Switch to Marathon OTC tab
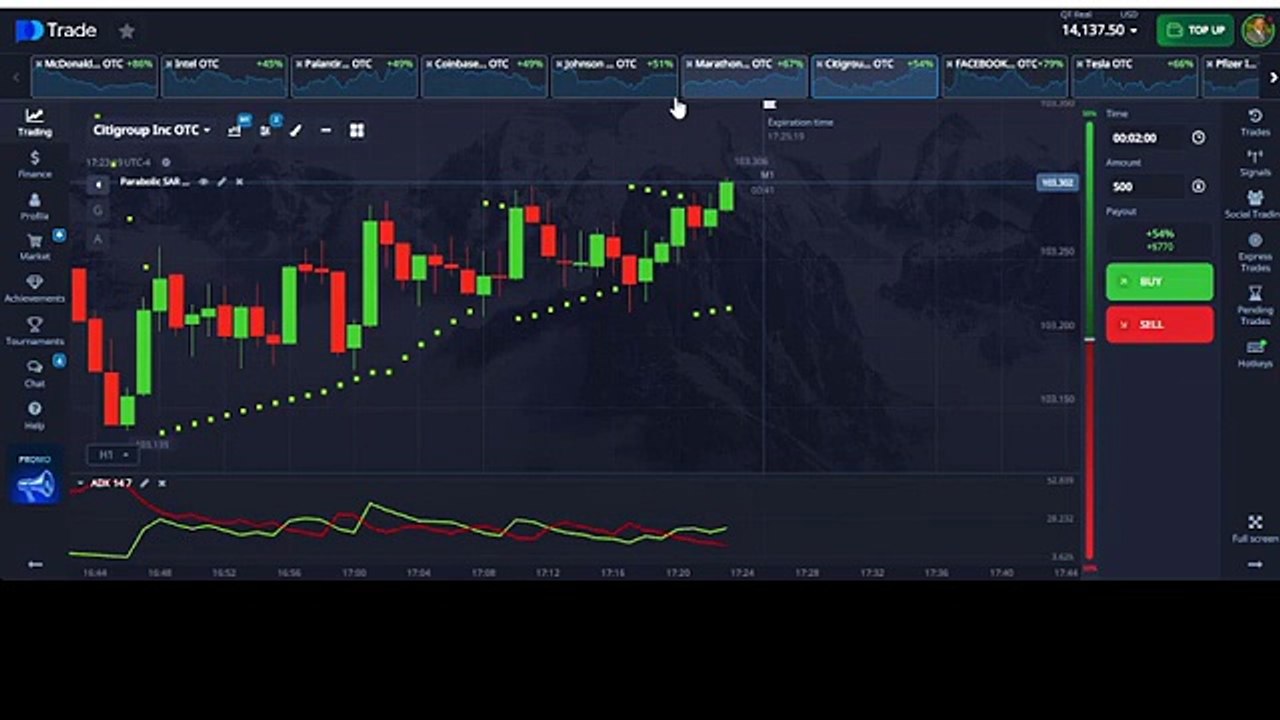1280x720 pixels. (x=744, y=76)
